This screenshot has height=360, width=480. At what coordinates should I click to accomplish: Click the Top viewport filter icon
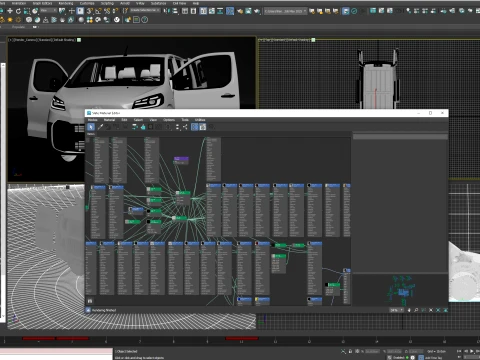pyautogui.click(x=313, y=40)
